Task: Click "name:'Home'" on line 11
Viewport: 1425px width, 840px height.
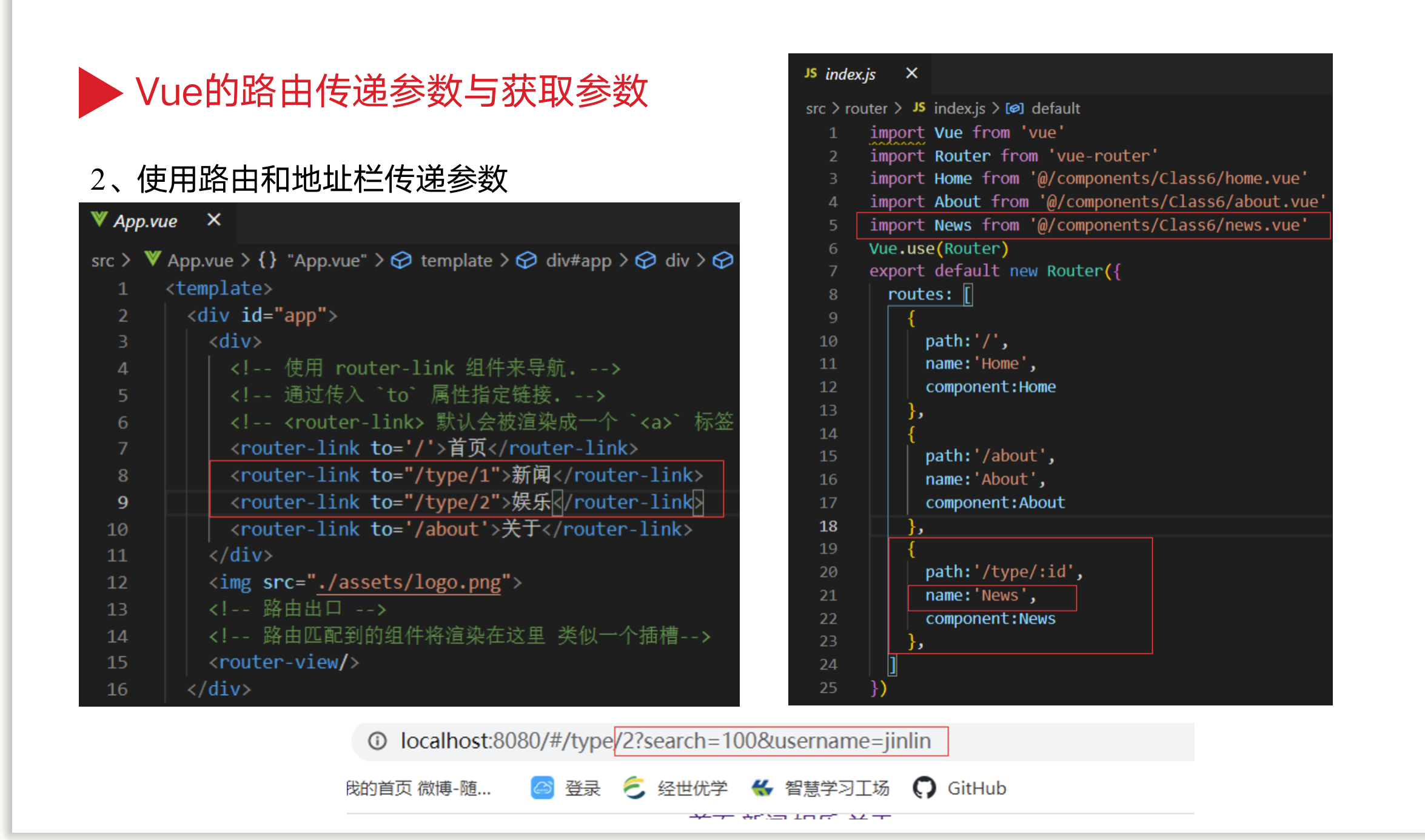Action: (981, 364)
